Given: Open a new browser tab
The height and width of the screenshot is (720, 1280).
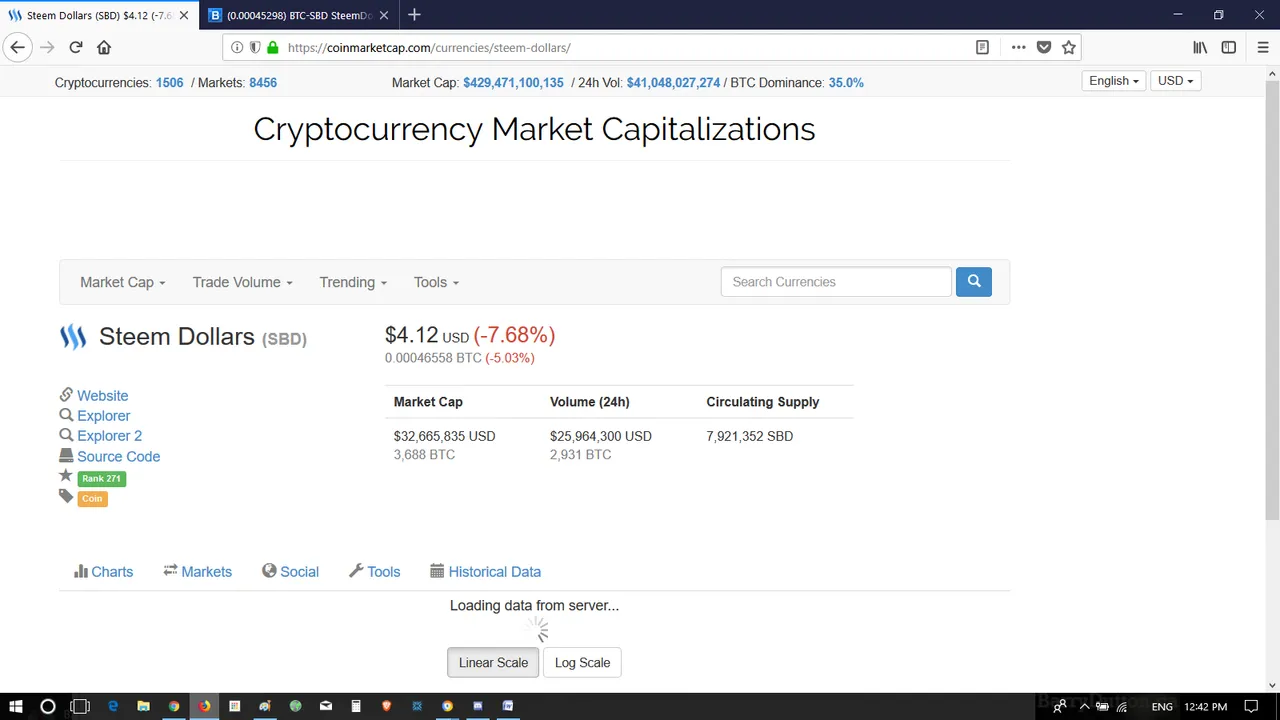Looking at the screenshot, I should 414,15.
